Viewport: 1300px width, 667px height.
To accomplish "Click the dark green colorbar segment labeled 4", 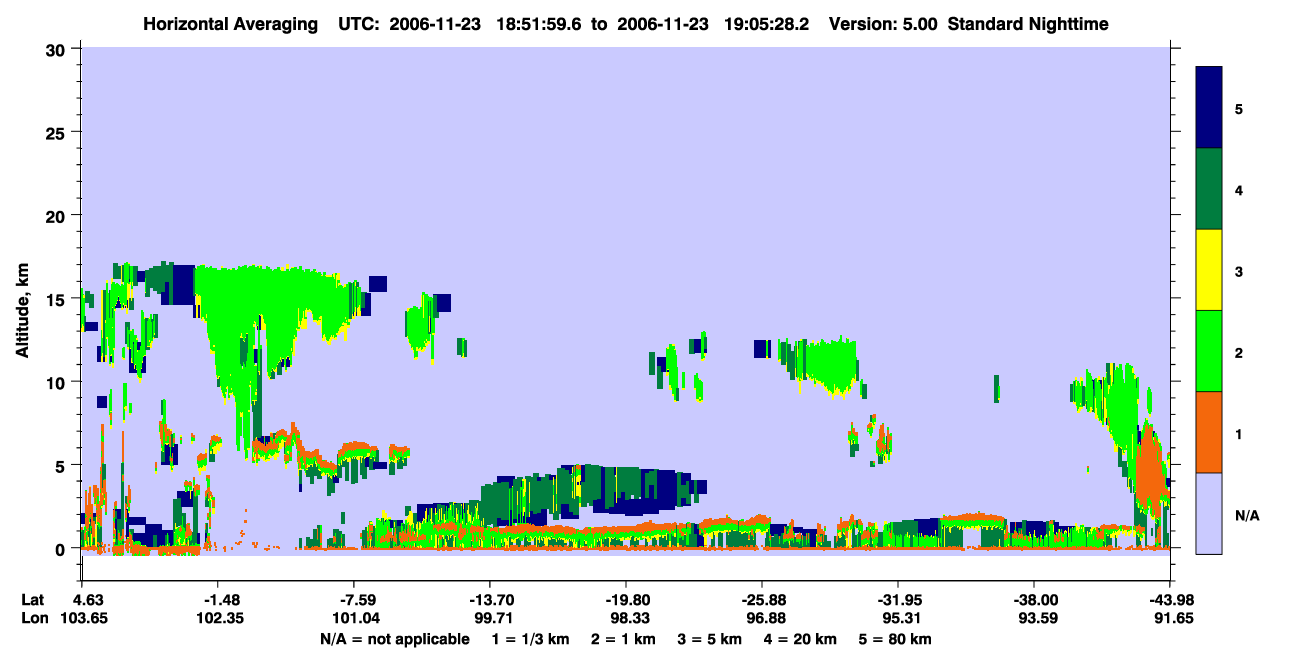I will click(1209, 189).
